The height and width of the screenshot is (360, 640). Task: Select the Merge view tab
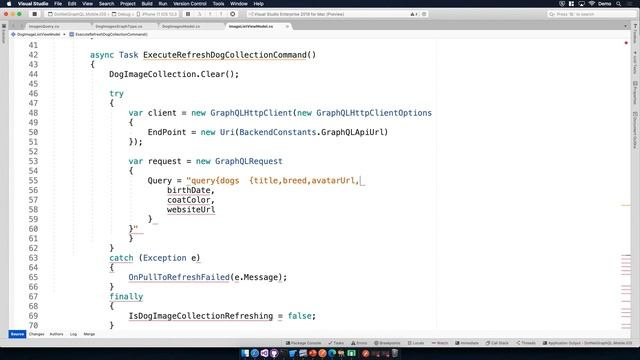point(89,334)
